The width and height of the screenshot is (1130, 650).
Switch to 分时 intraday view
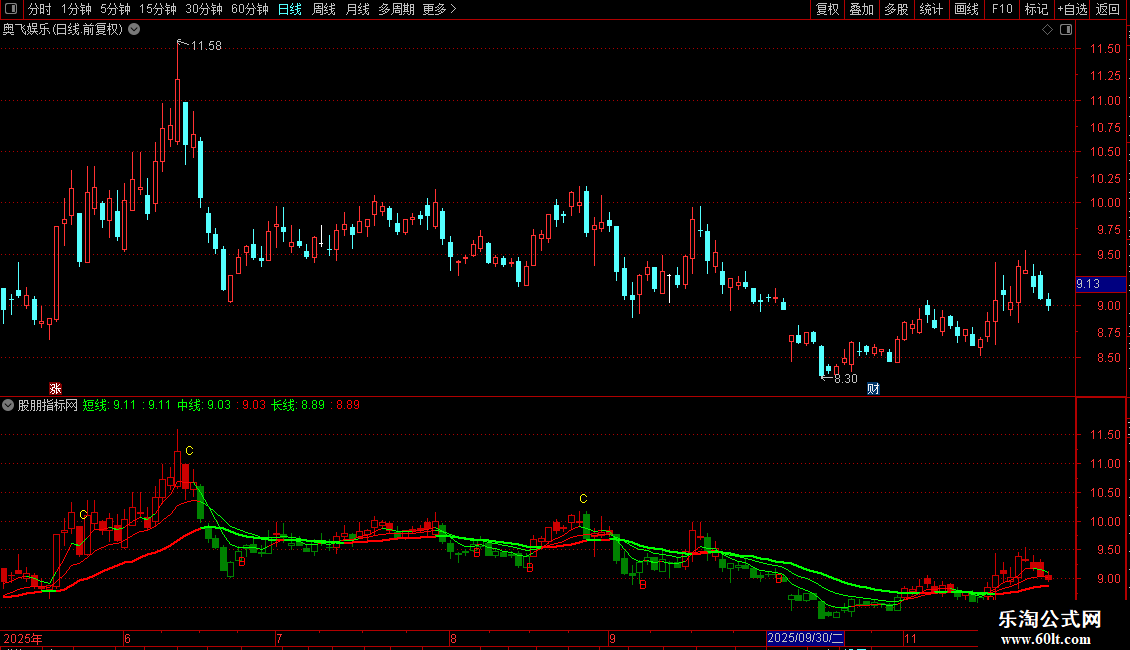[40, 9]
